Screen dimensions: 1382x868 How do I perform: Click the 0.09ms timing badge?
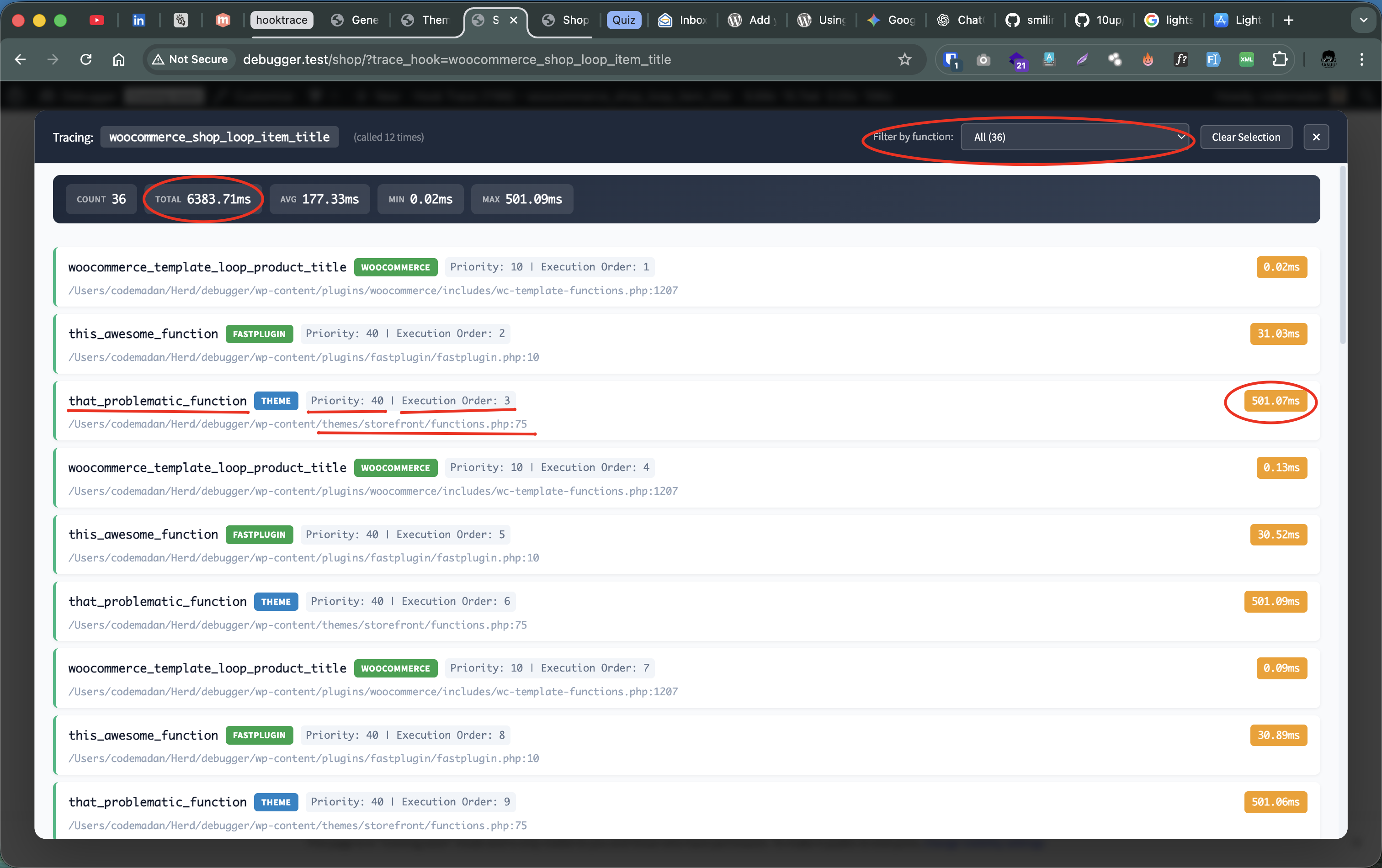pos(1281,668)
